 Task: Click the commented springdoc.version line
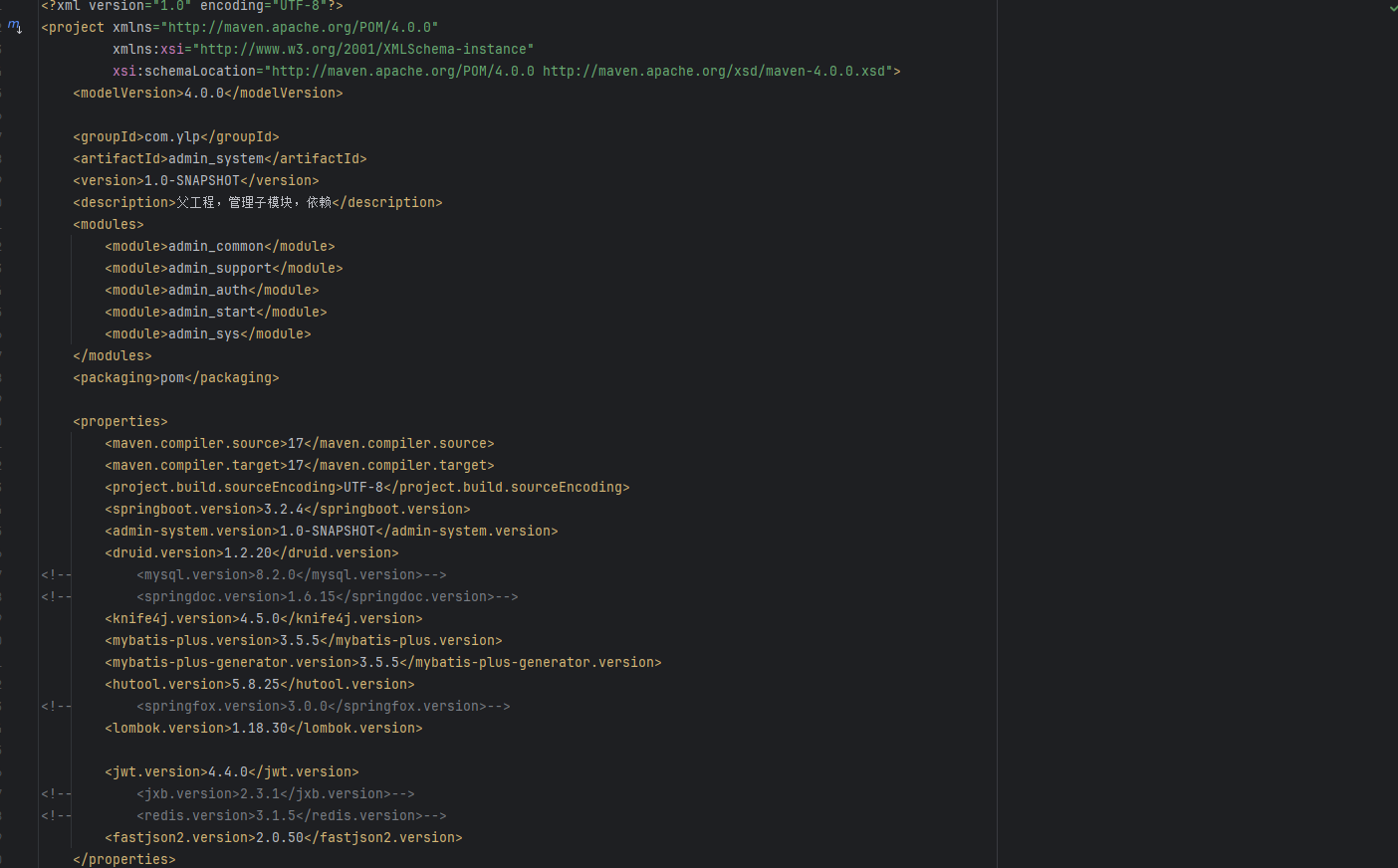(x=280, y=596)
